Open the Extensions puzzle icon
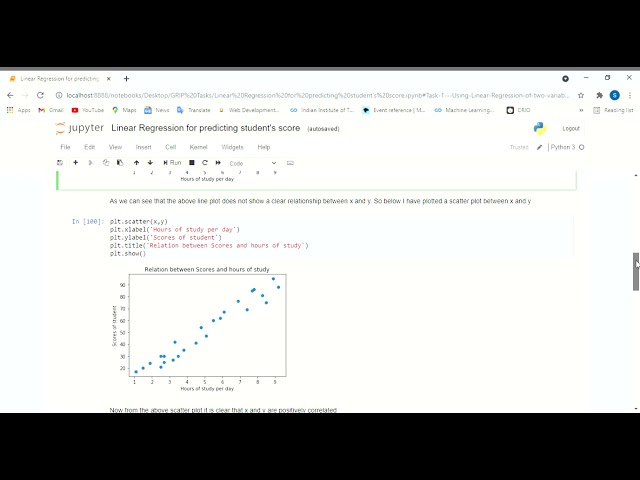 pyautogui.click(x=599, y=96)
